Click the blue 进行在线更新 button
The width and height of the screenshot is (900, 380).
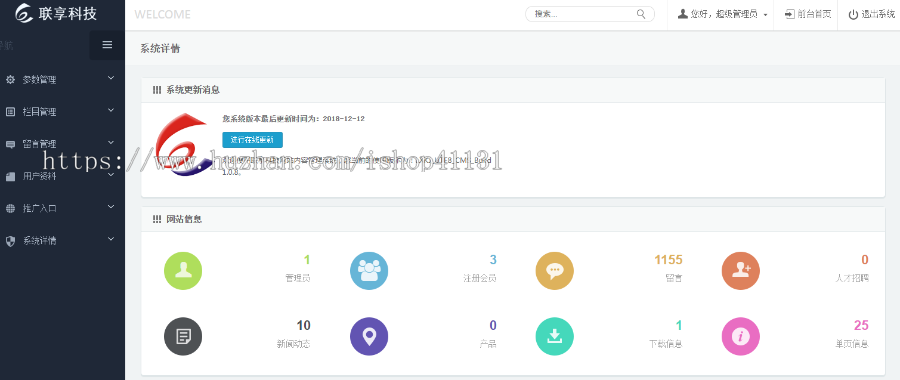[253, 140]
